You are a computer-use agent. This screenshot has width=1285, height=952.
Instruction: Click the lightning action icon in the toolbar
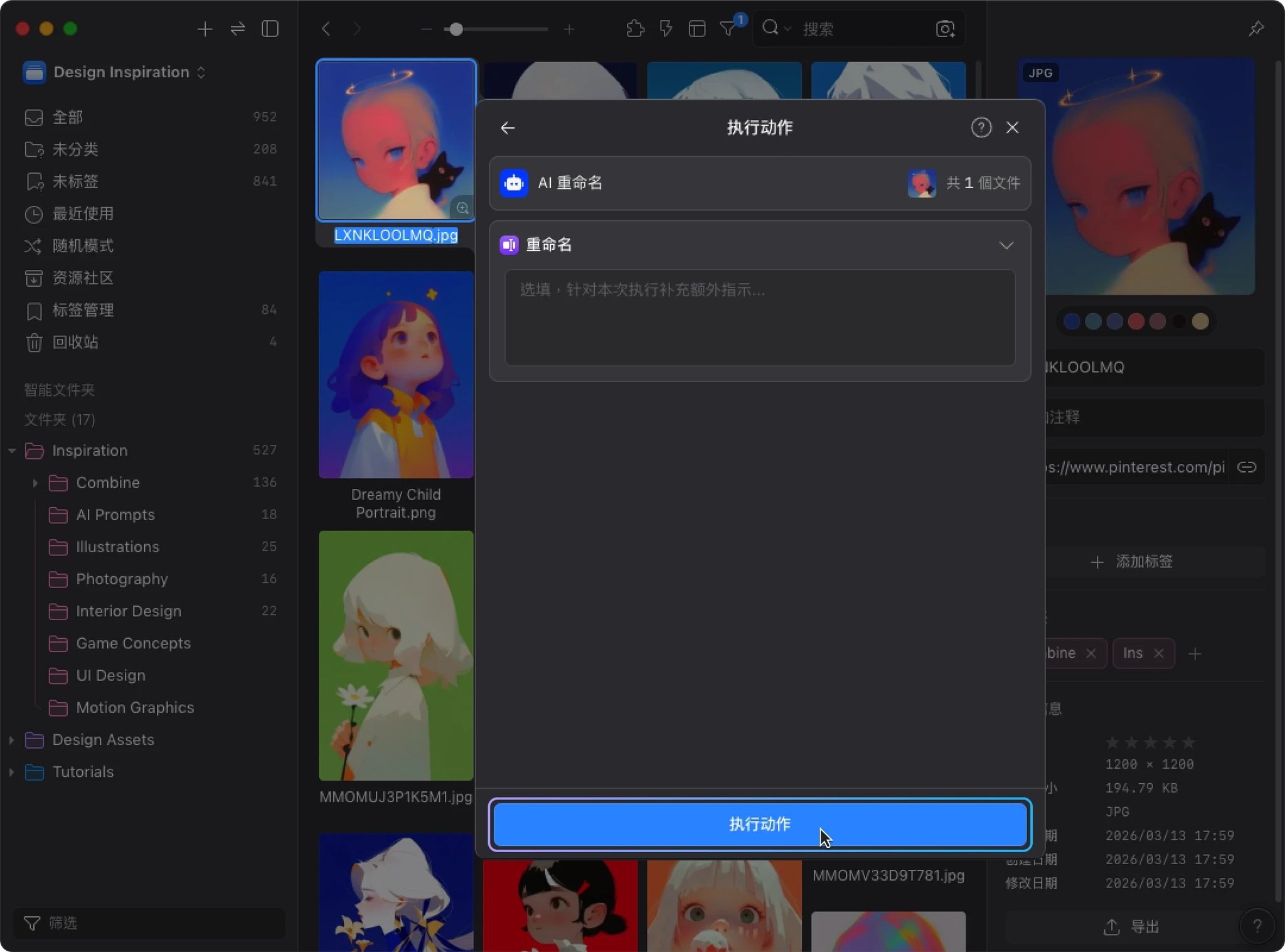(x=666, y=29)
